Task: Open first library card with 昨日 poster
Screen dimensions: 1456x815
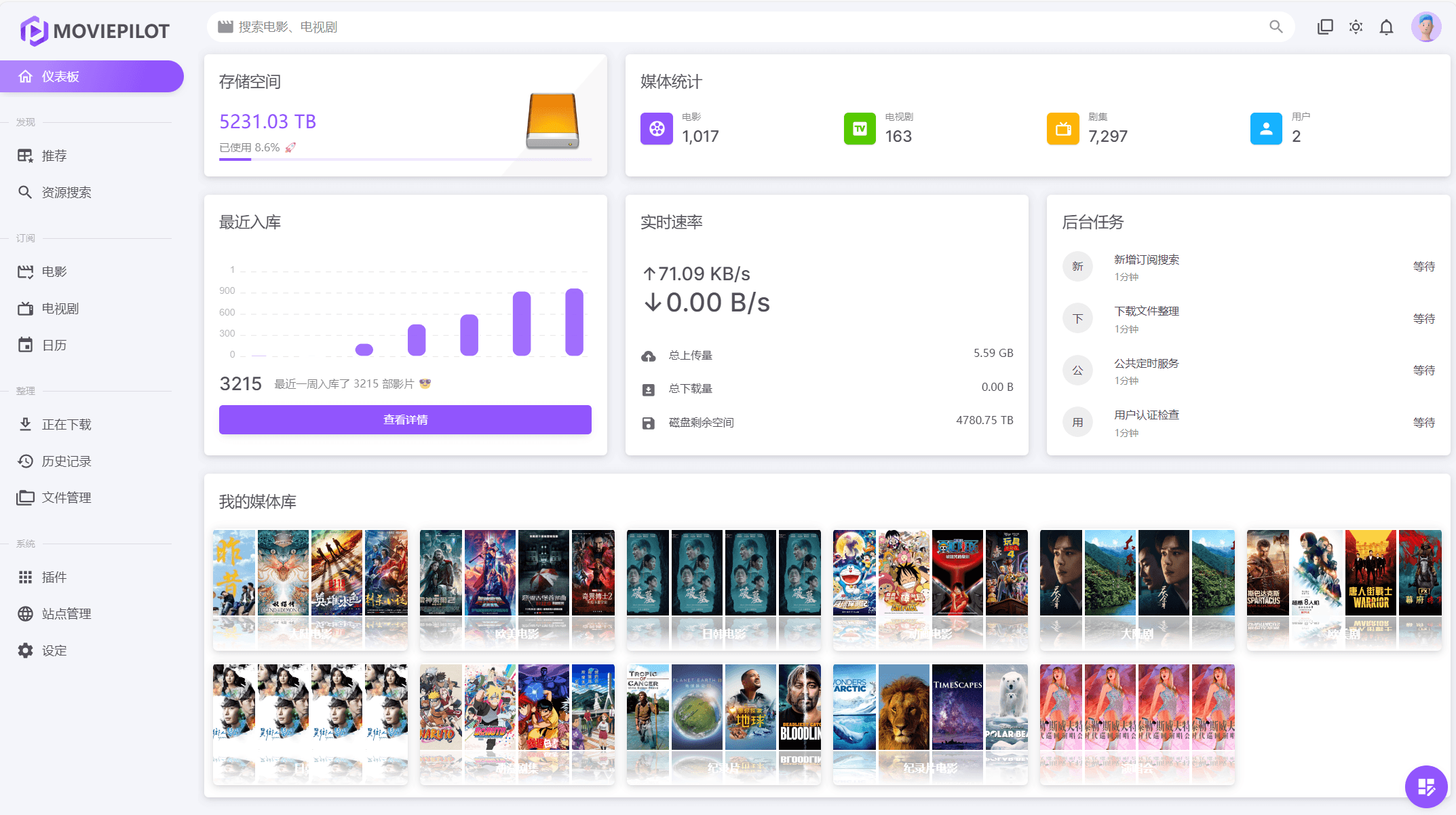Action: pos(310,590)
